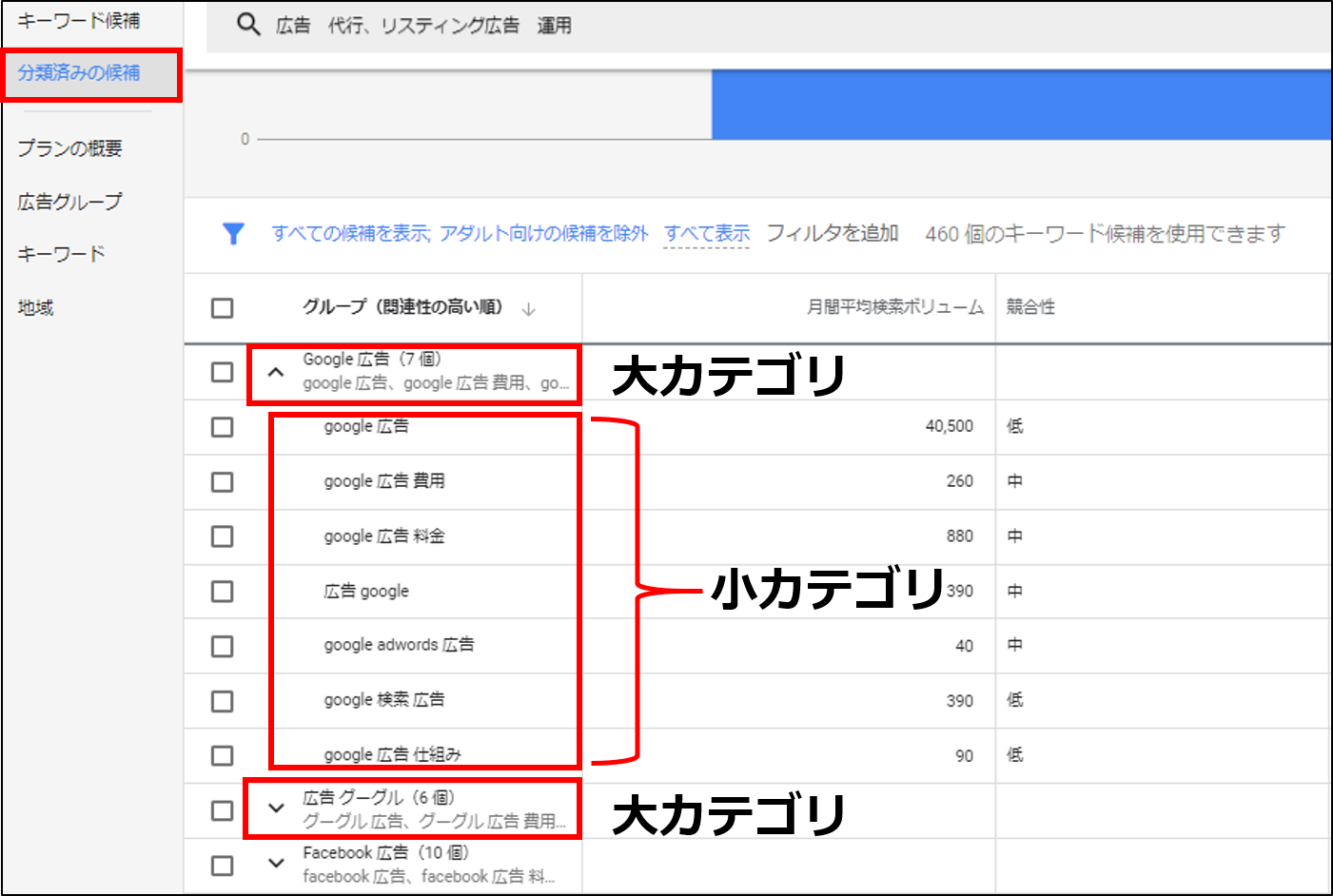
Task: Expand the Facebook 広告 group
Action: coord(276,864)
